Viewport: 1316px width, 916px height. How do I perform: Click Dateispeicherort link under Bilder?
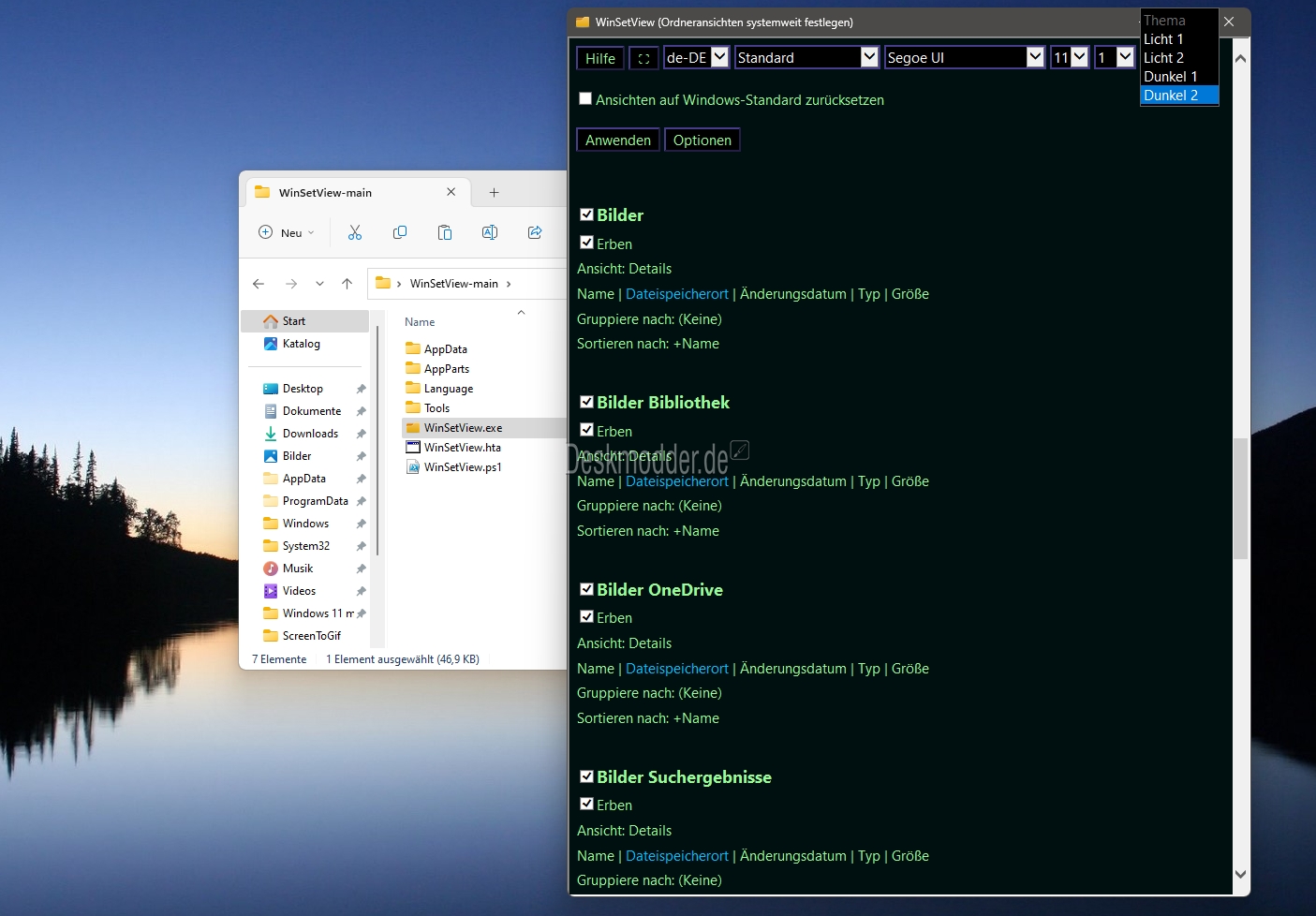click(x=677, y=294)
